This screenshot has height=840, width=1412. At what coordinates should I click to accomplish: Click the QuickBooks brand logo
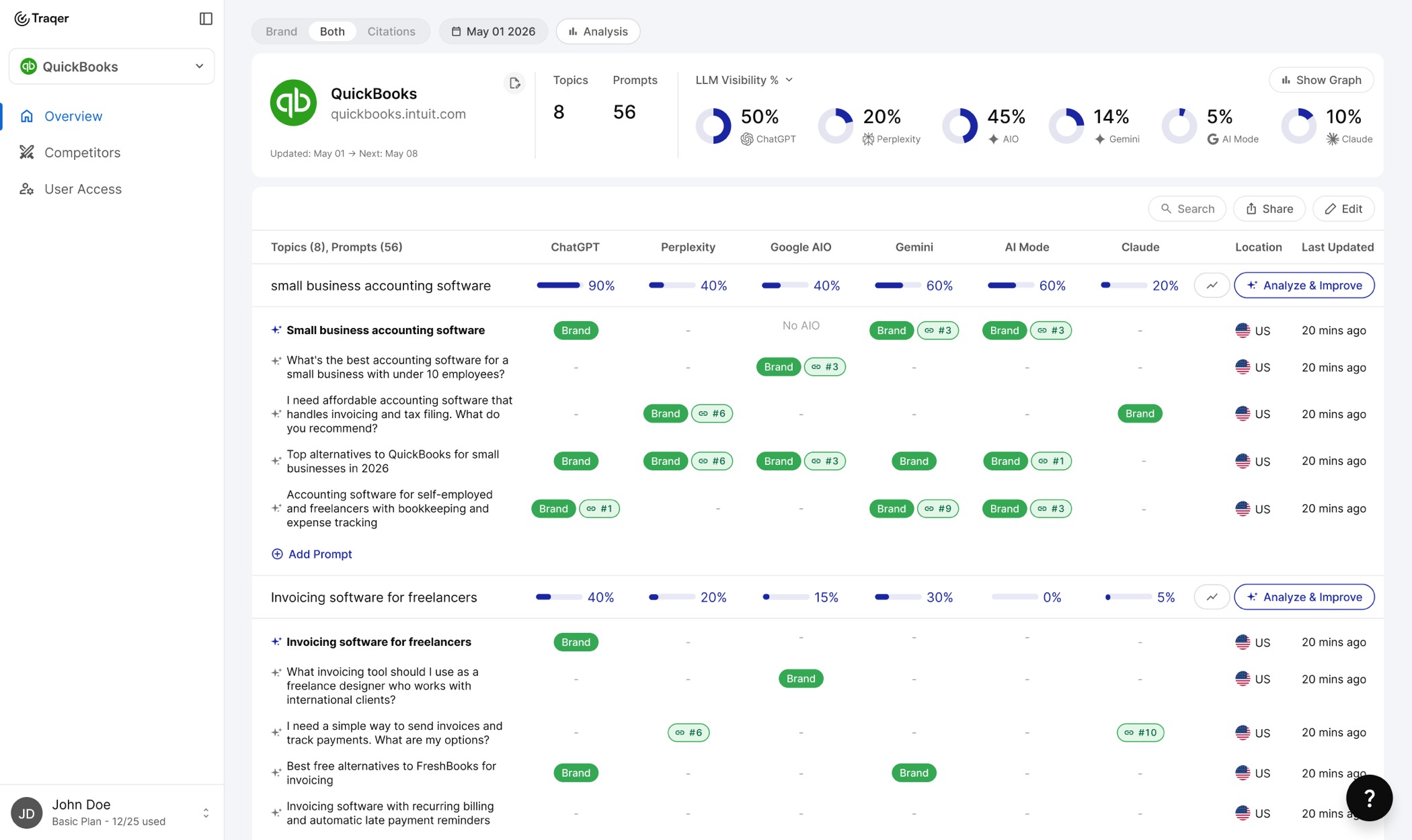[293, 102]
